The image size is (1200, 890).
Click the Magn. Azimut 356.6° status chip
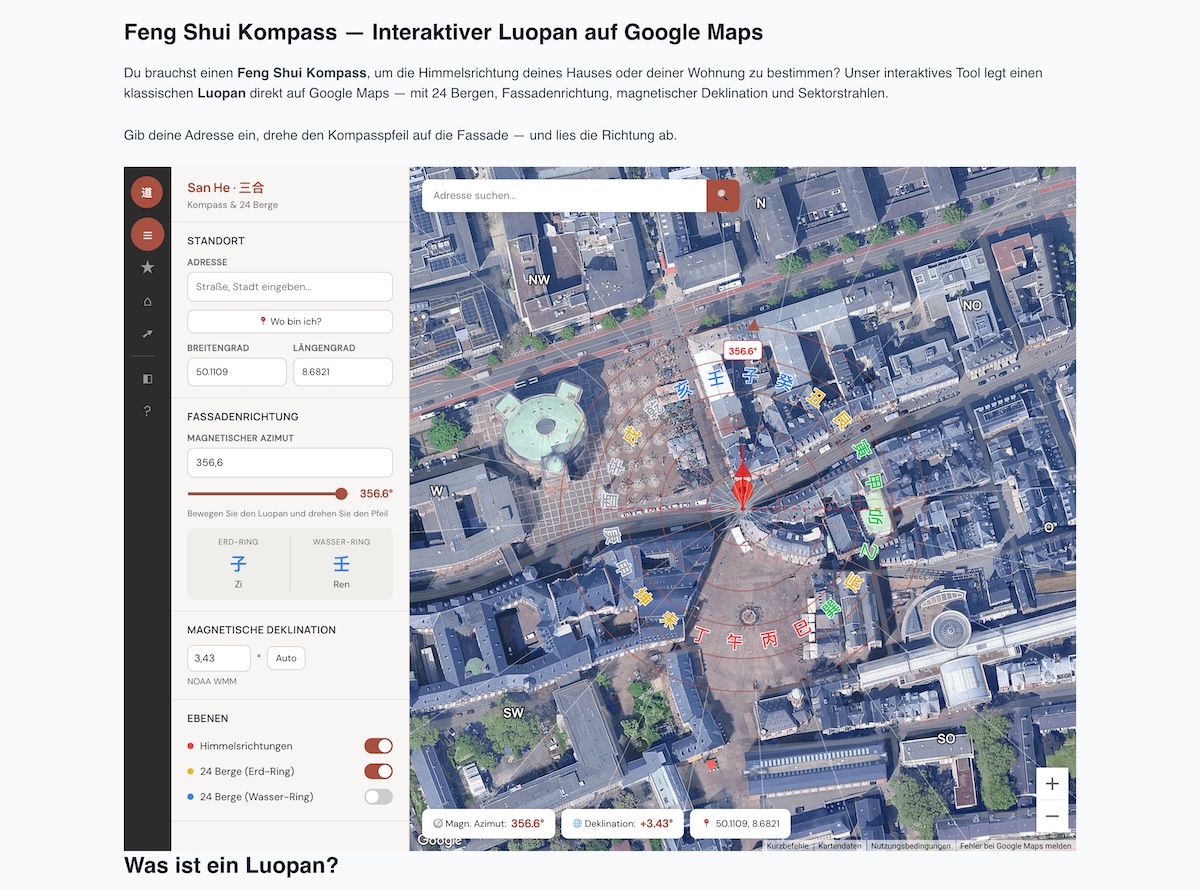488,824
